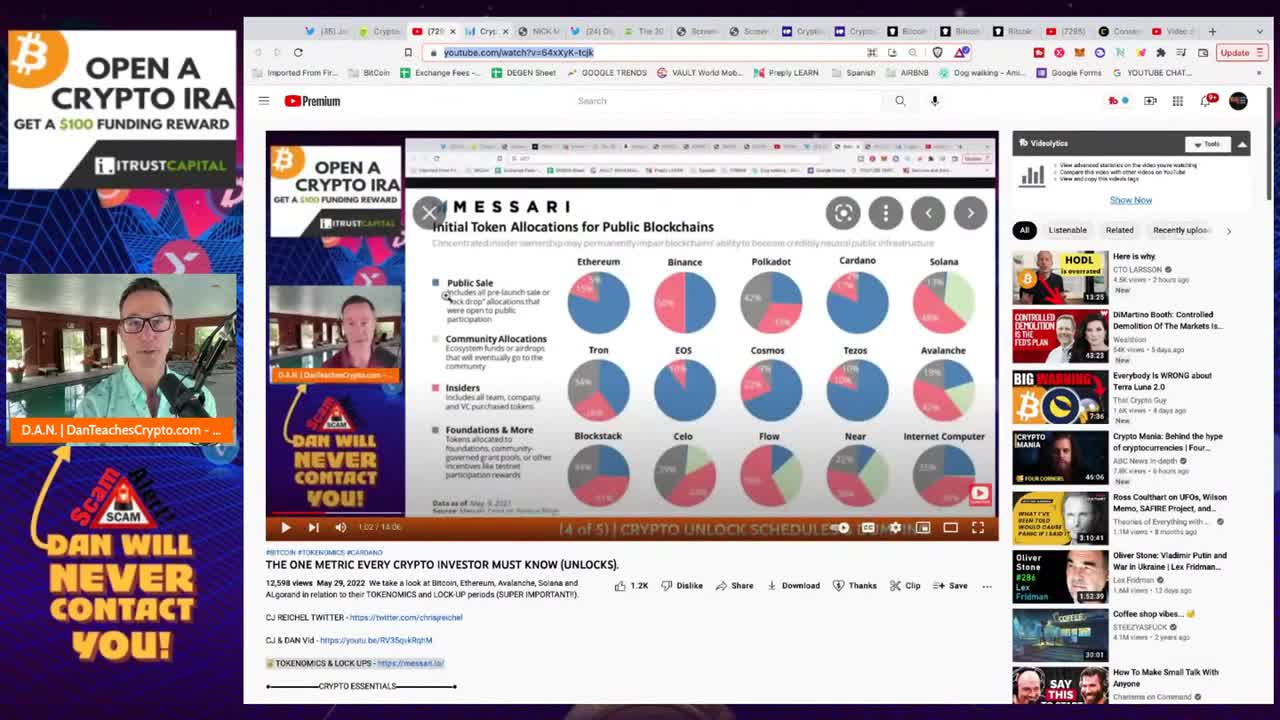Open the 'Coffee shop vibes' video
The height and width of the screenshot is (720, 1280).
(x=1060, y=634)
